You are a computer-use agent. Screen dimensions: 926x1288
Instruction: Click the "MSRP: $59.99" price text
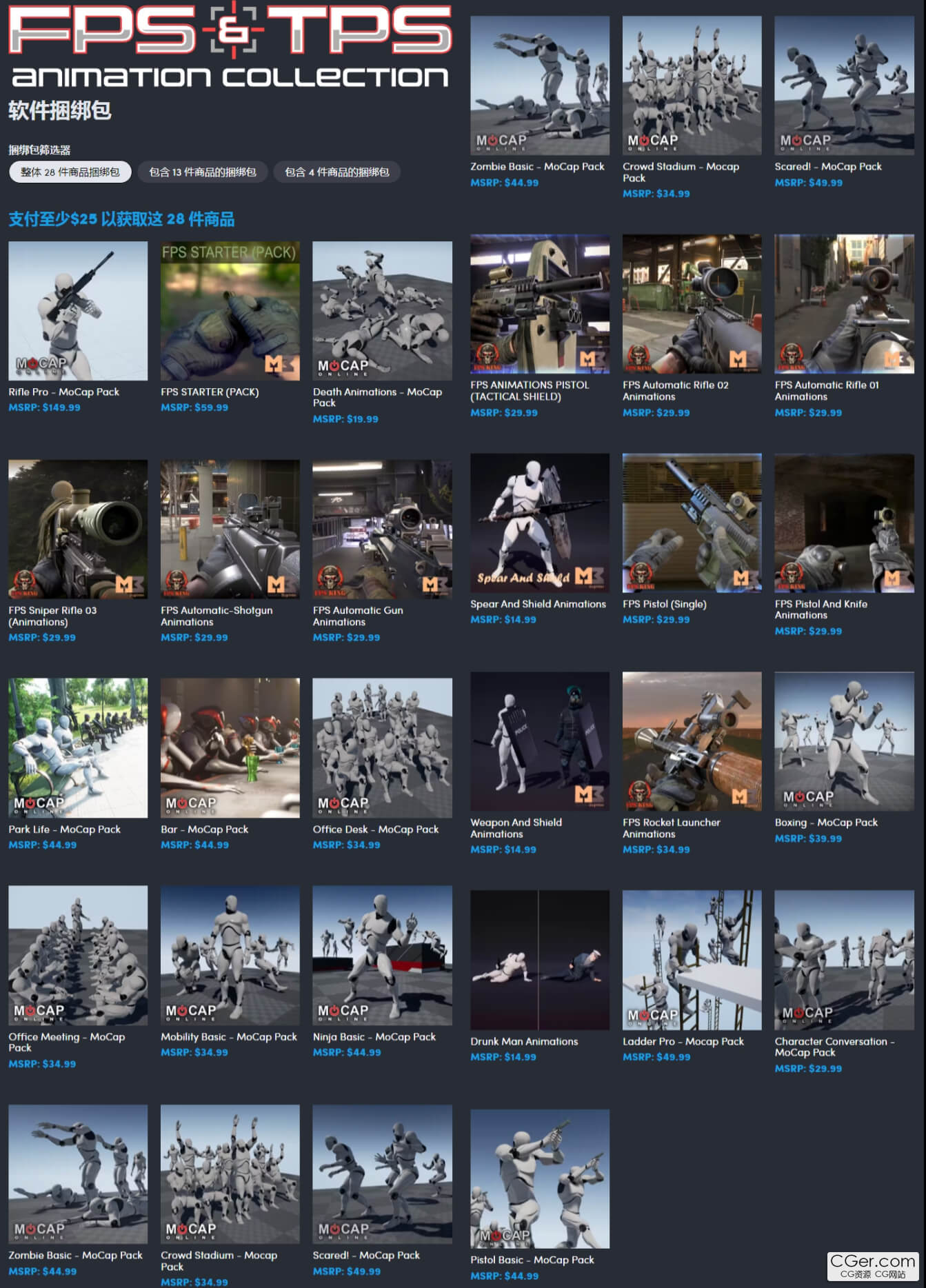click(x=194, y=407)
